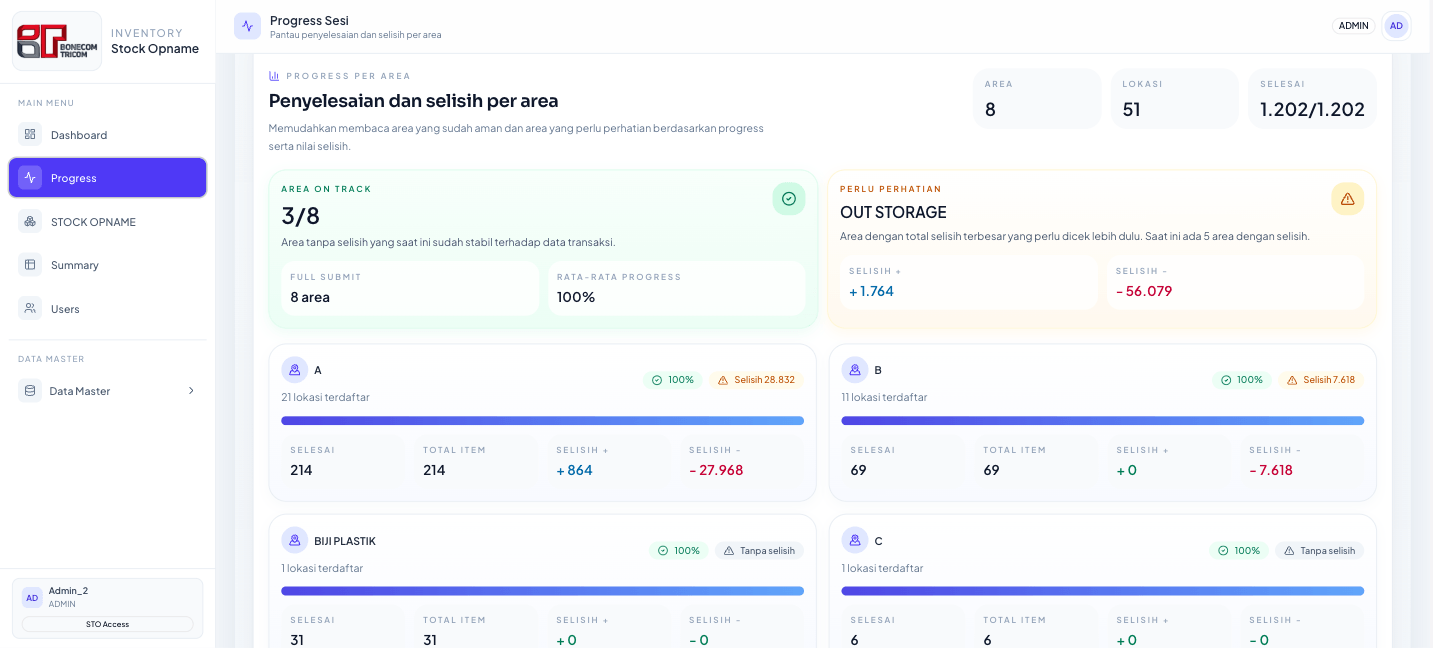Click BIJI PLASTIK progress bar

(x=542, y=591)
